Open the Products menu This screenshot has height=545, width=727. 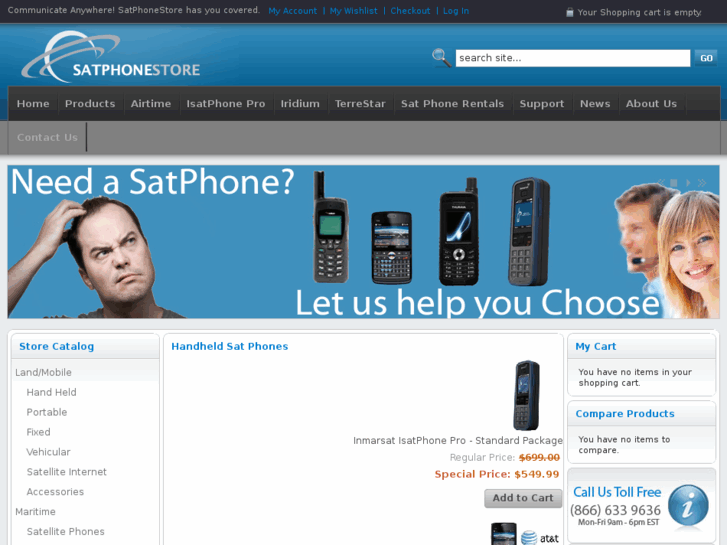click(x=90, y=103)
